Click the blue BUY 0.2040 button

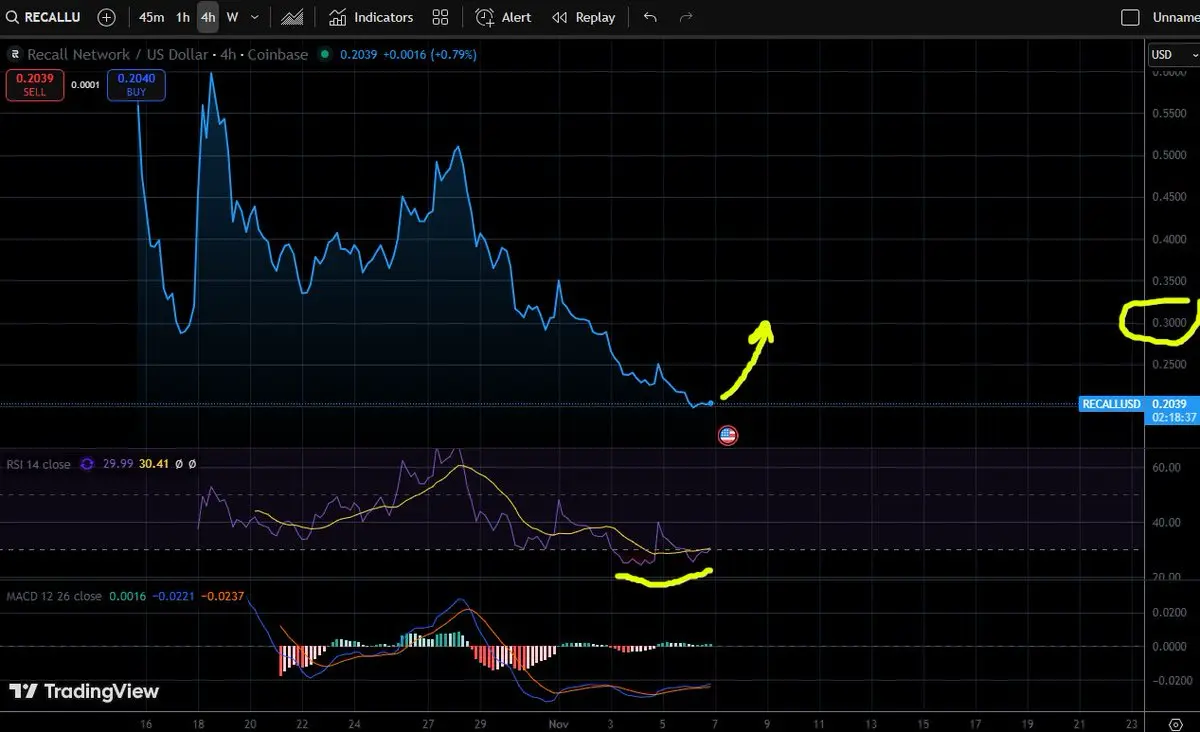point(137,84)
